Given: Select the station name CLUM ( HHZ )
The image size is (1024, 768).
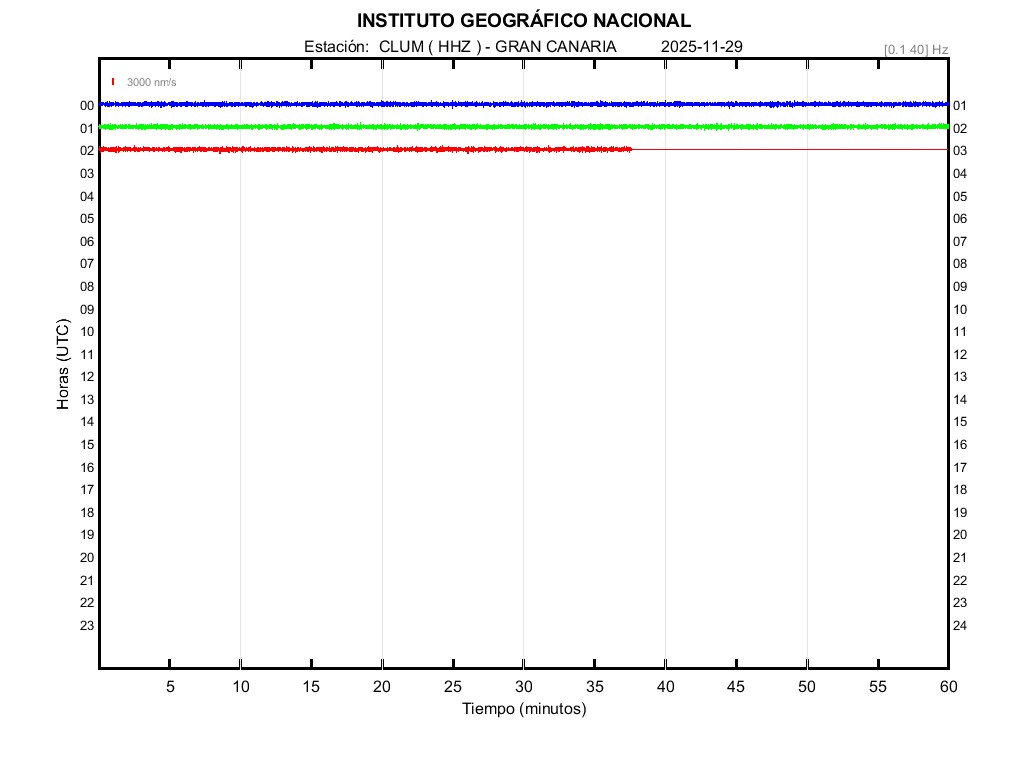Looking at the screenshot, I should (430, 47).
